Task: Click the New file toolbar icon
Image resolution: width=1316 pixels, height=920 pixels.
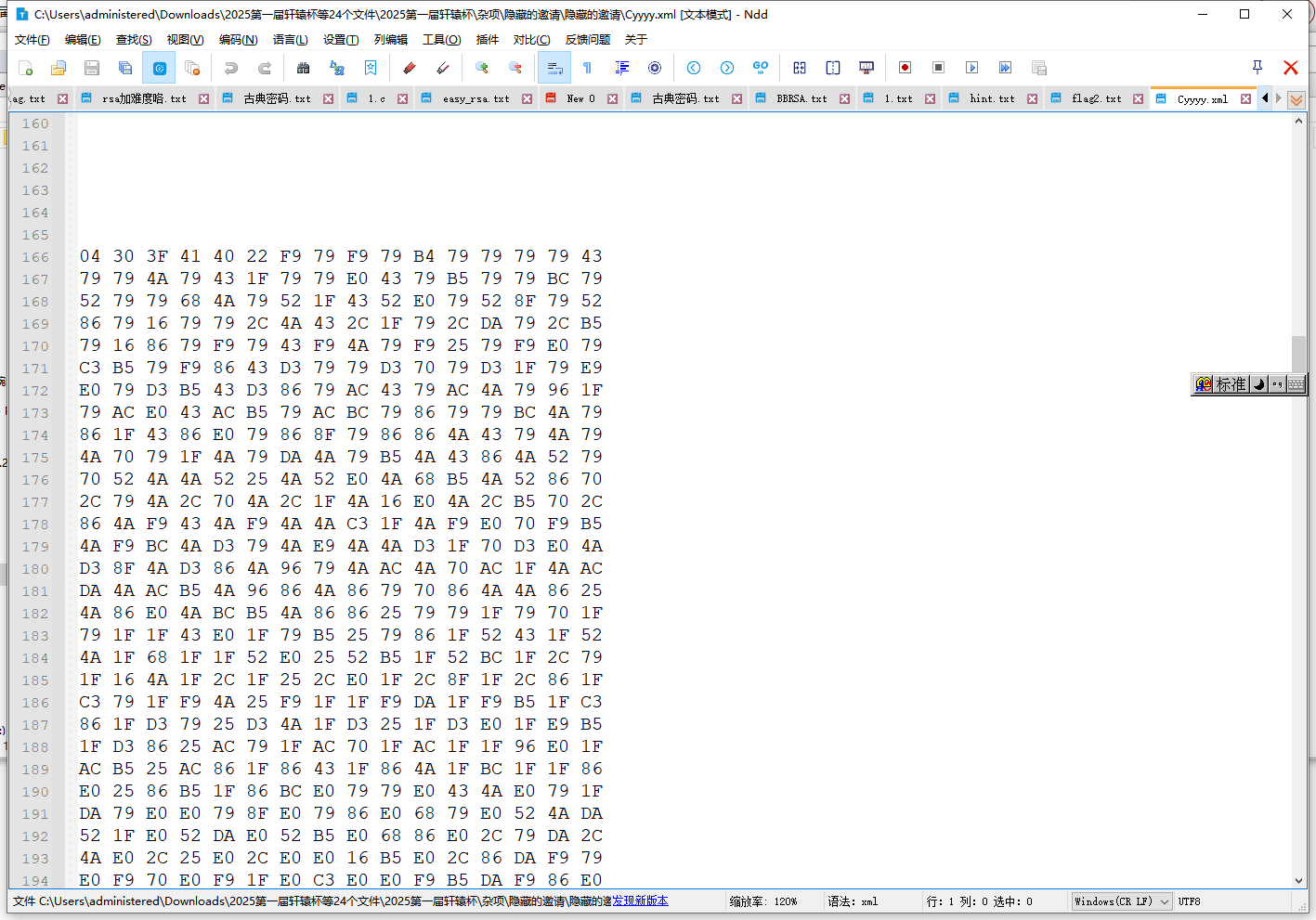Action: tap(26, 68)
